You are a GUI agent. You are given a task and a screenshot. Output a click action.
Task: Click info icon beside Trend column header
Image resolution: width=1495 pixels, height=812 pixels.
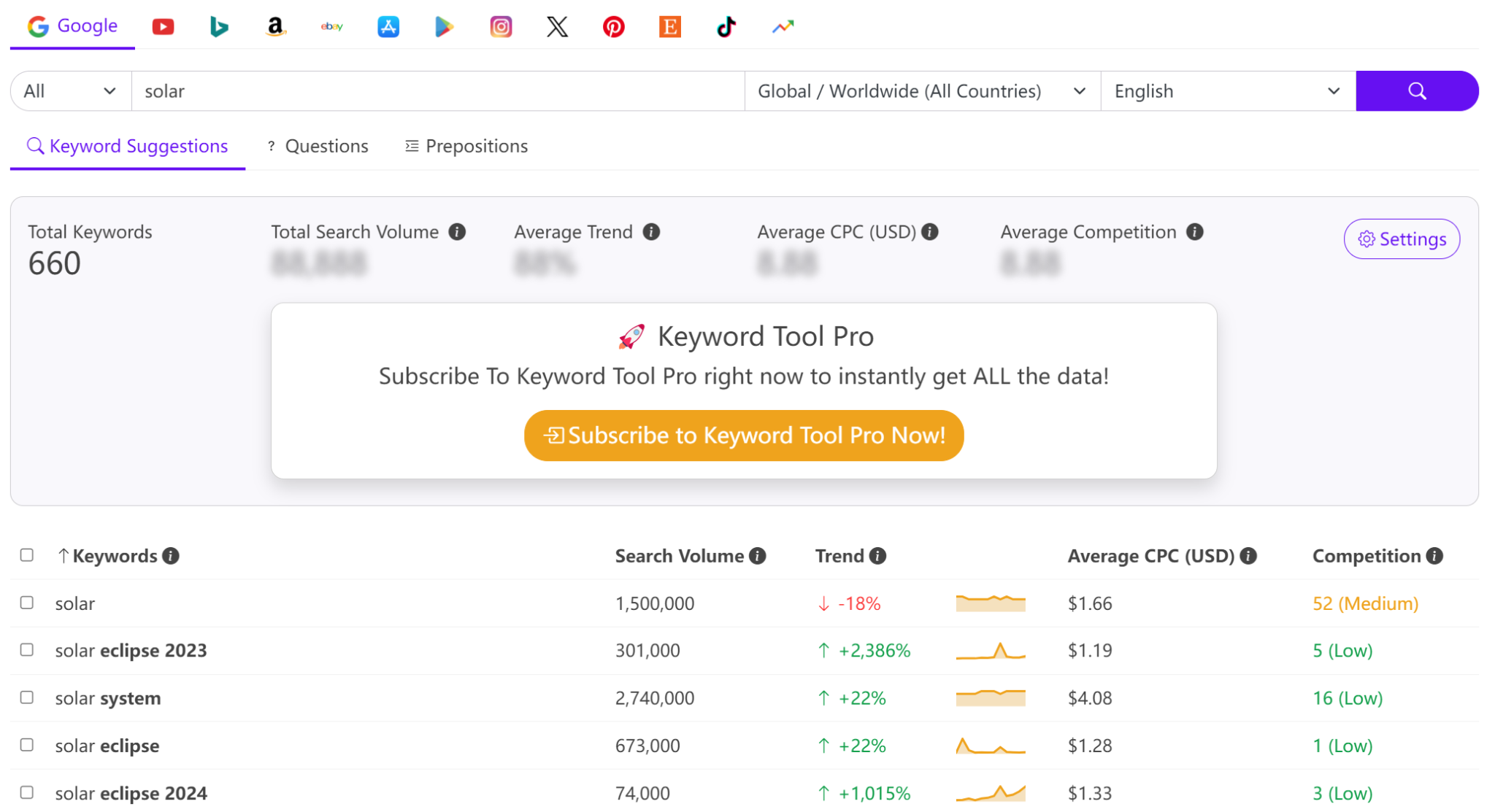(877, 556)
